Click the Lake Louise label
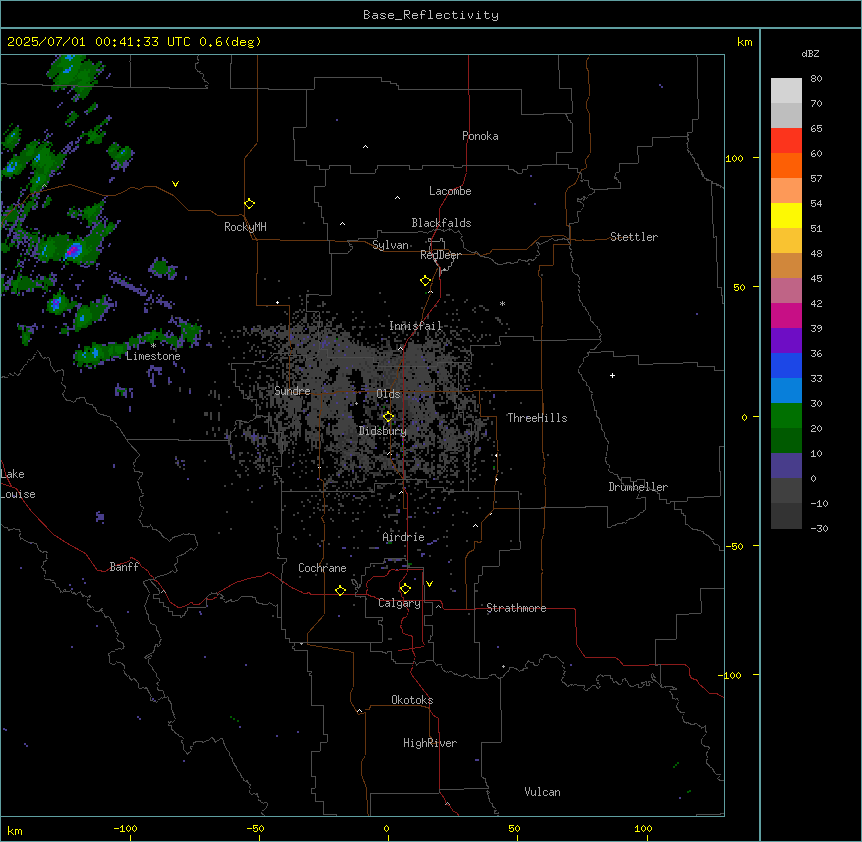 click(18, 484)
